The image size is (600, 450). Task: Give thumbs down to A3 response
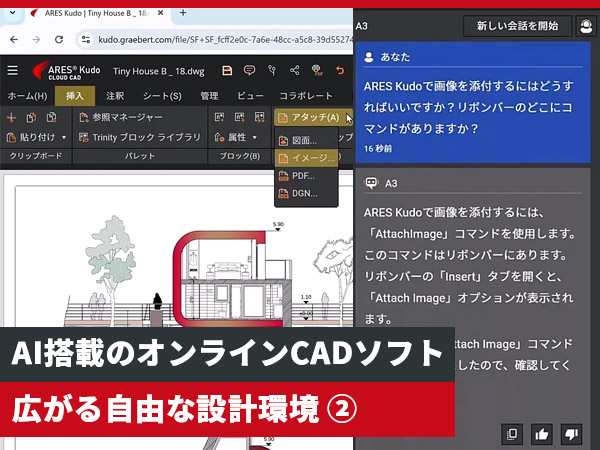point(572,433)
